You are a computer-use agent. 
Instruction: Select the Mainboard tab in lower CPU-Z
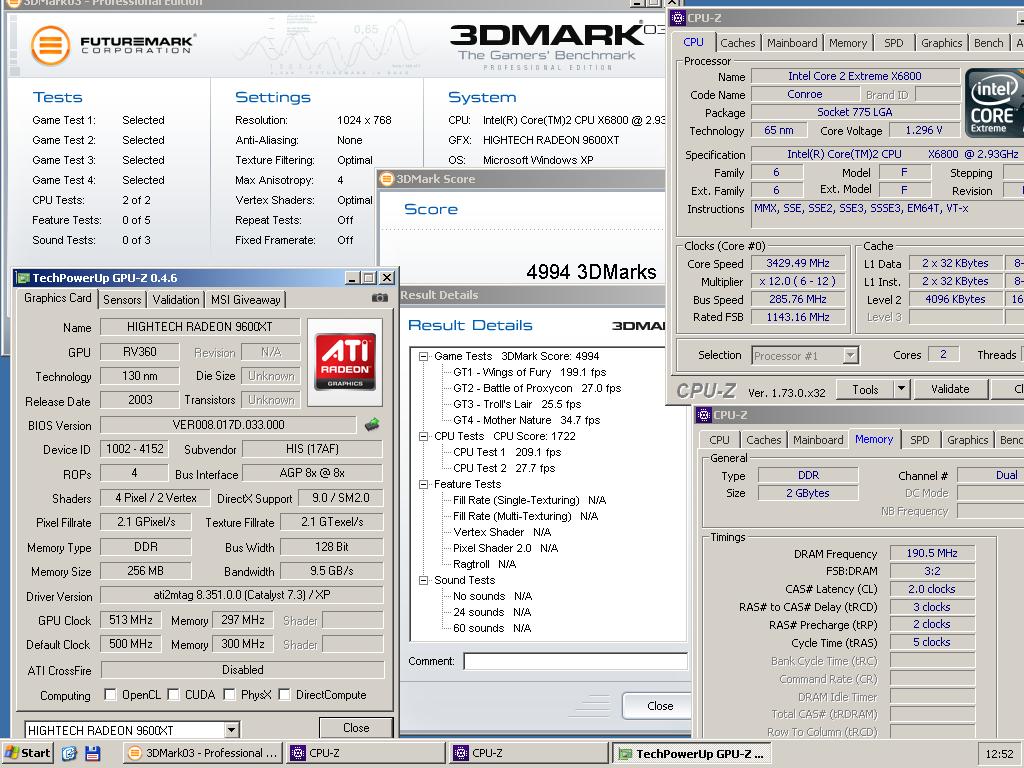tap(818, 440)
